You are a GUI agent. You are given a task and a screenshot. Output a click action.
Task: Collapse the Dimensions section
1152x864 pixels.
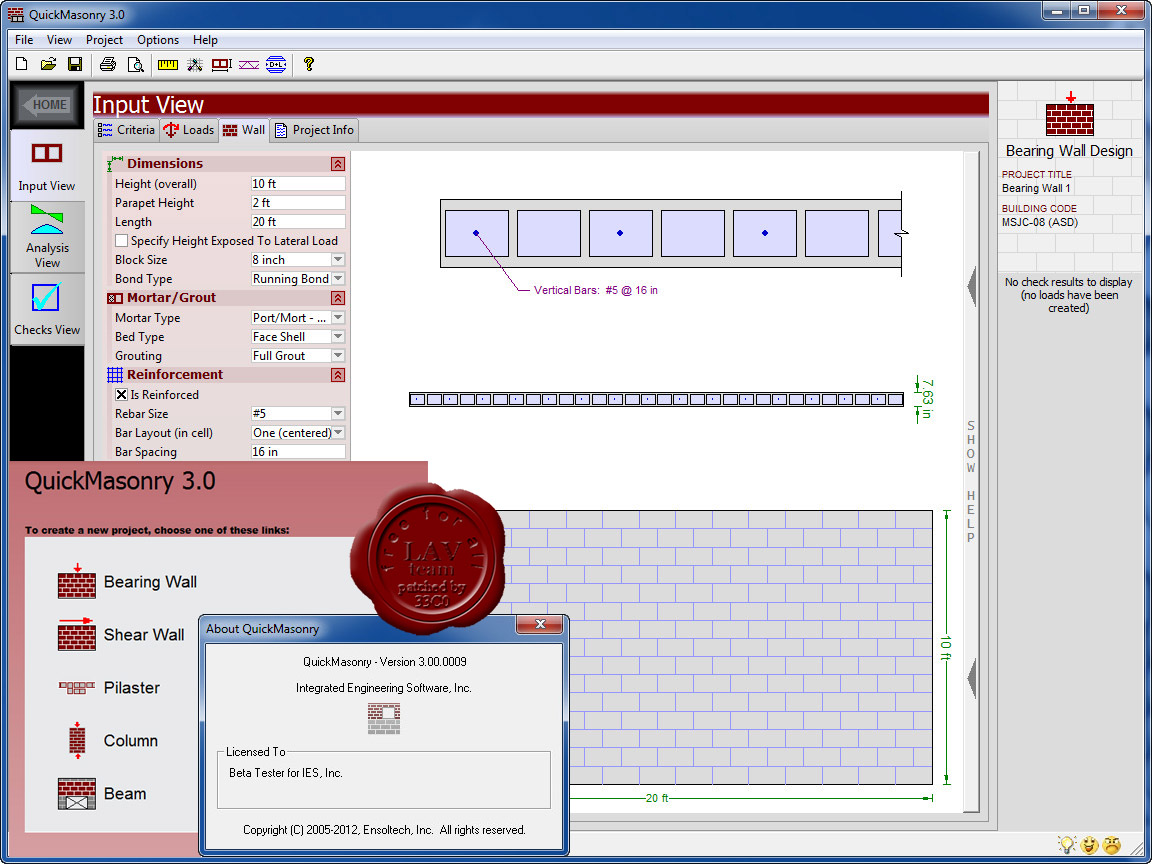tap(337, 164)
